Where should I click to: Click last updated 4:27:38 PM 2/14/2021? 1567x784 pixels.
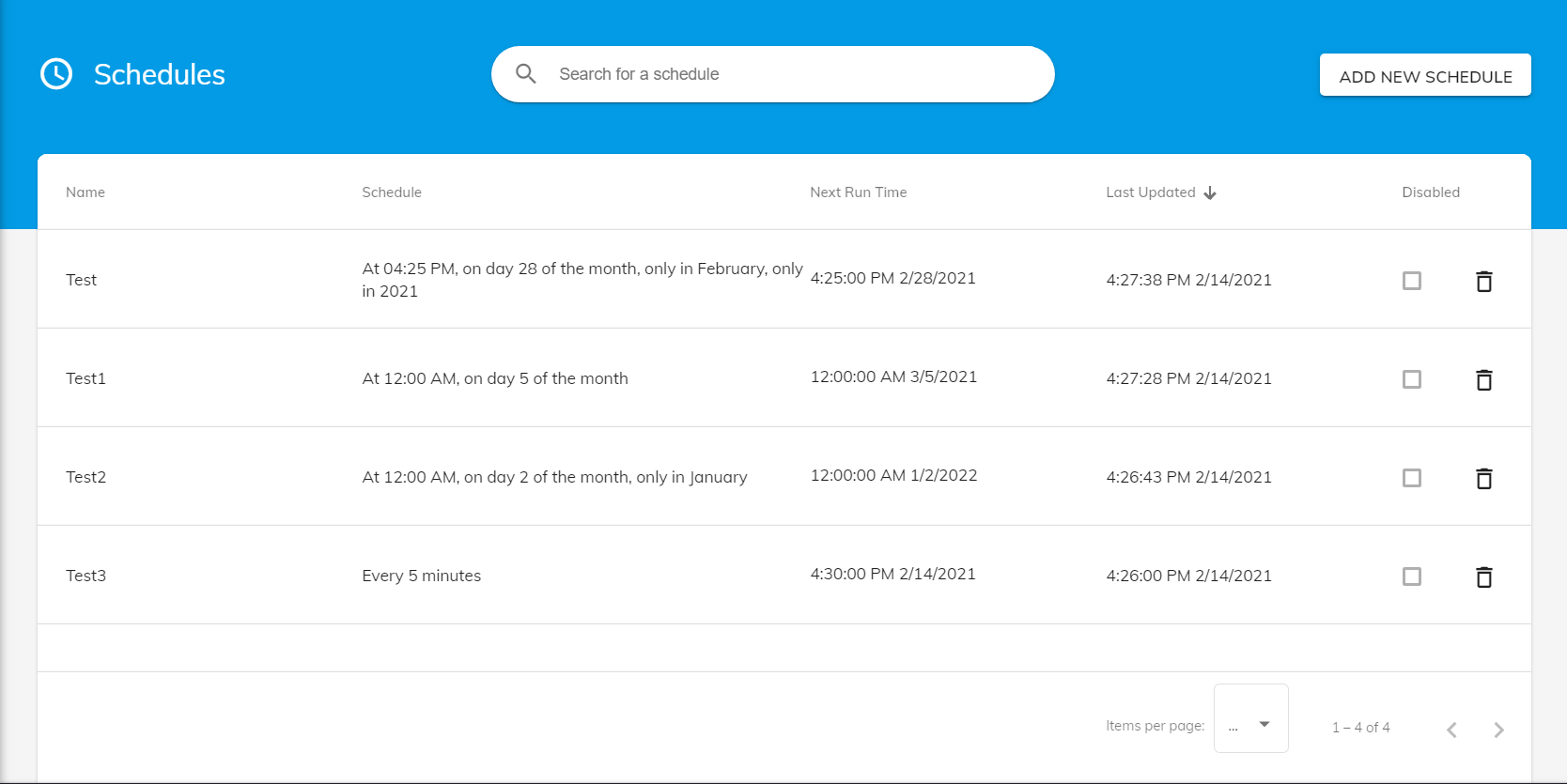coord(1188,280)
